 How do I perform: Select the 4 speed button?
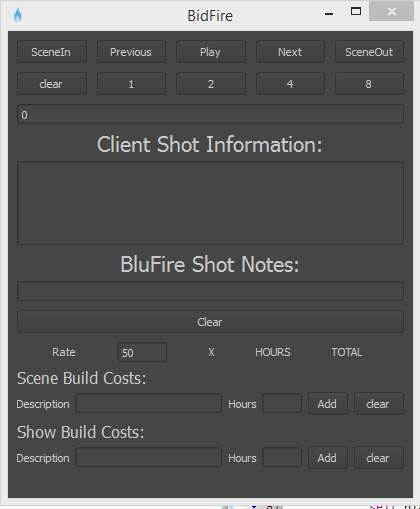[x=290, y=84]
